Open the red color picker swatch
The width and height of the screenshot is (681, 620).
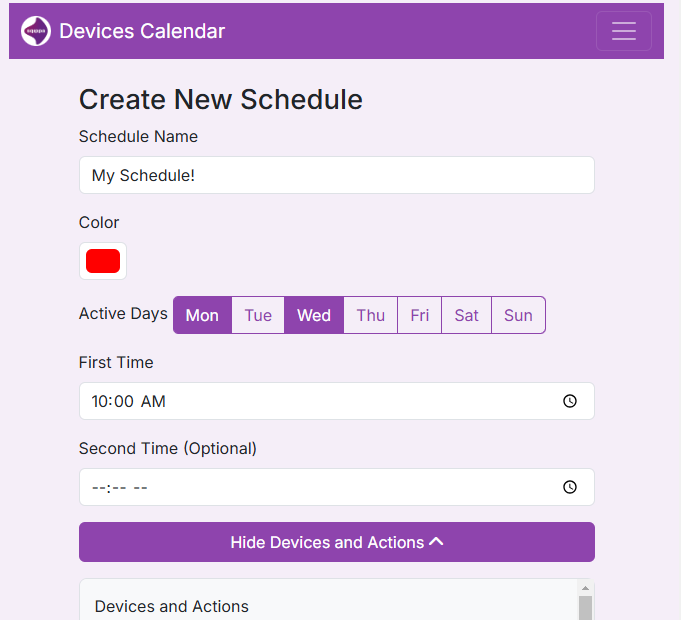click(x=103, y=261)
